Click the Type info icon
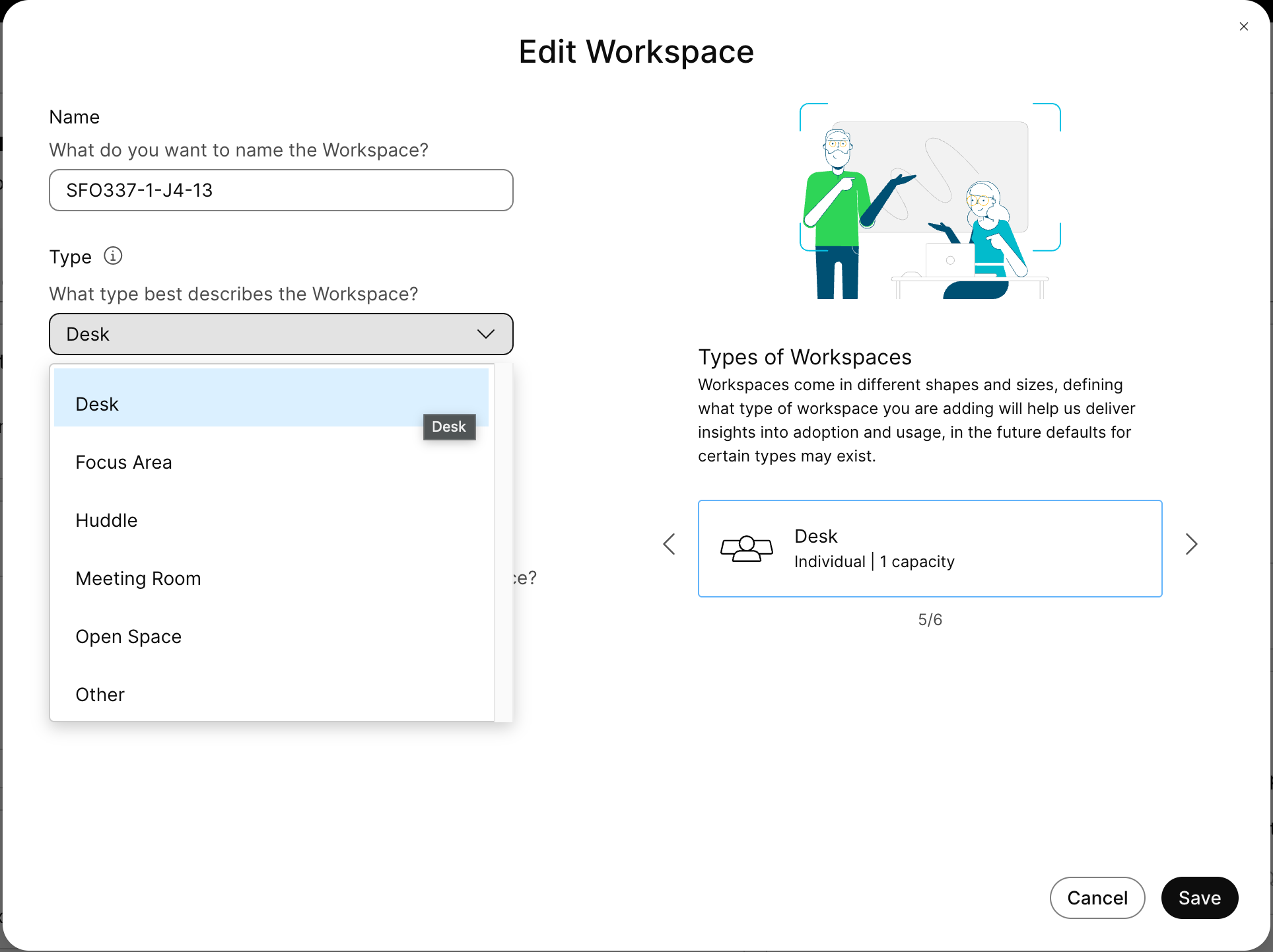This screenshot has width=1273, height=952. click(113, 256)
